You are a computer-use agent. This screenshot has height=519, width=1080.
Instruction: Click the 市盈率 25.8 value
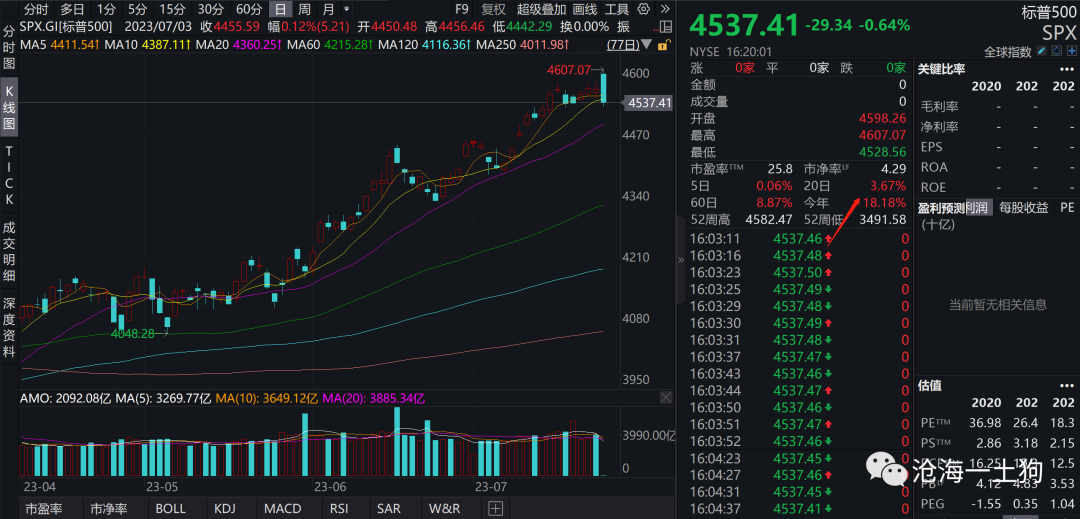click(x=782, y=167)
